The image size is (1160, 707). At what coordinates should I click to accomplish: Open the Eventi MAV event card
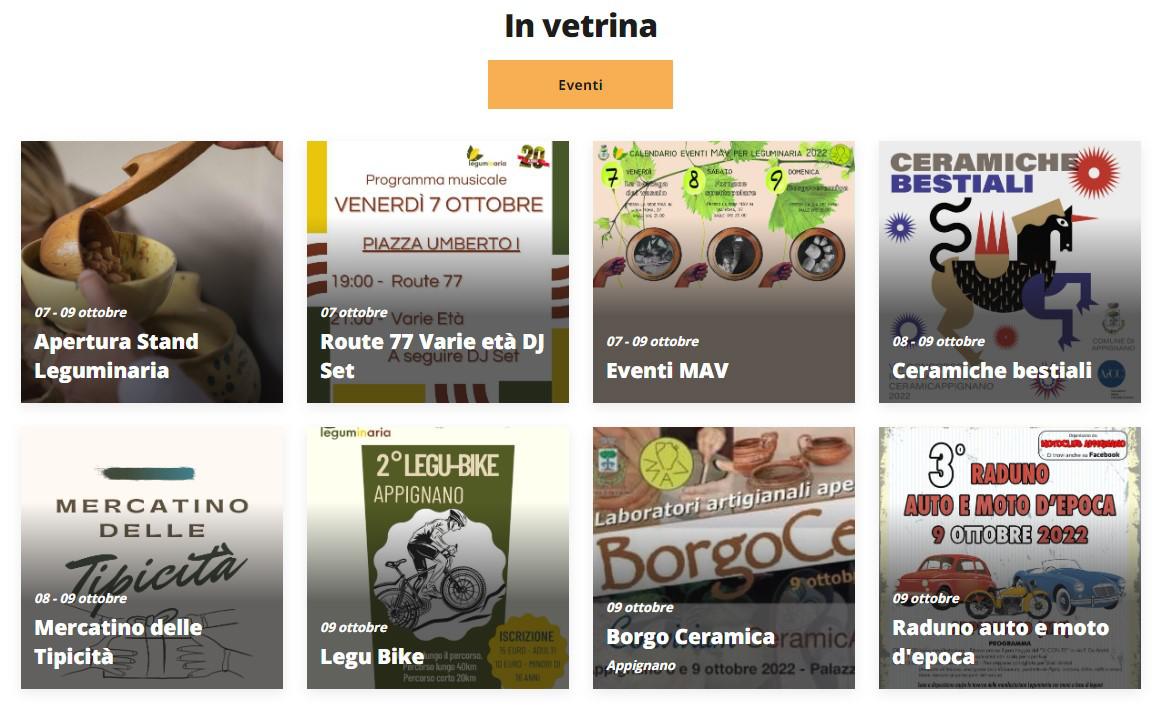(724, 271)
